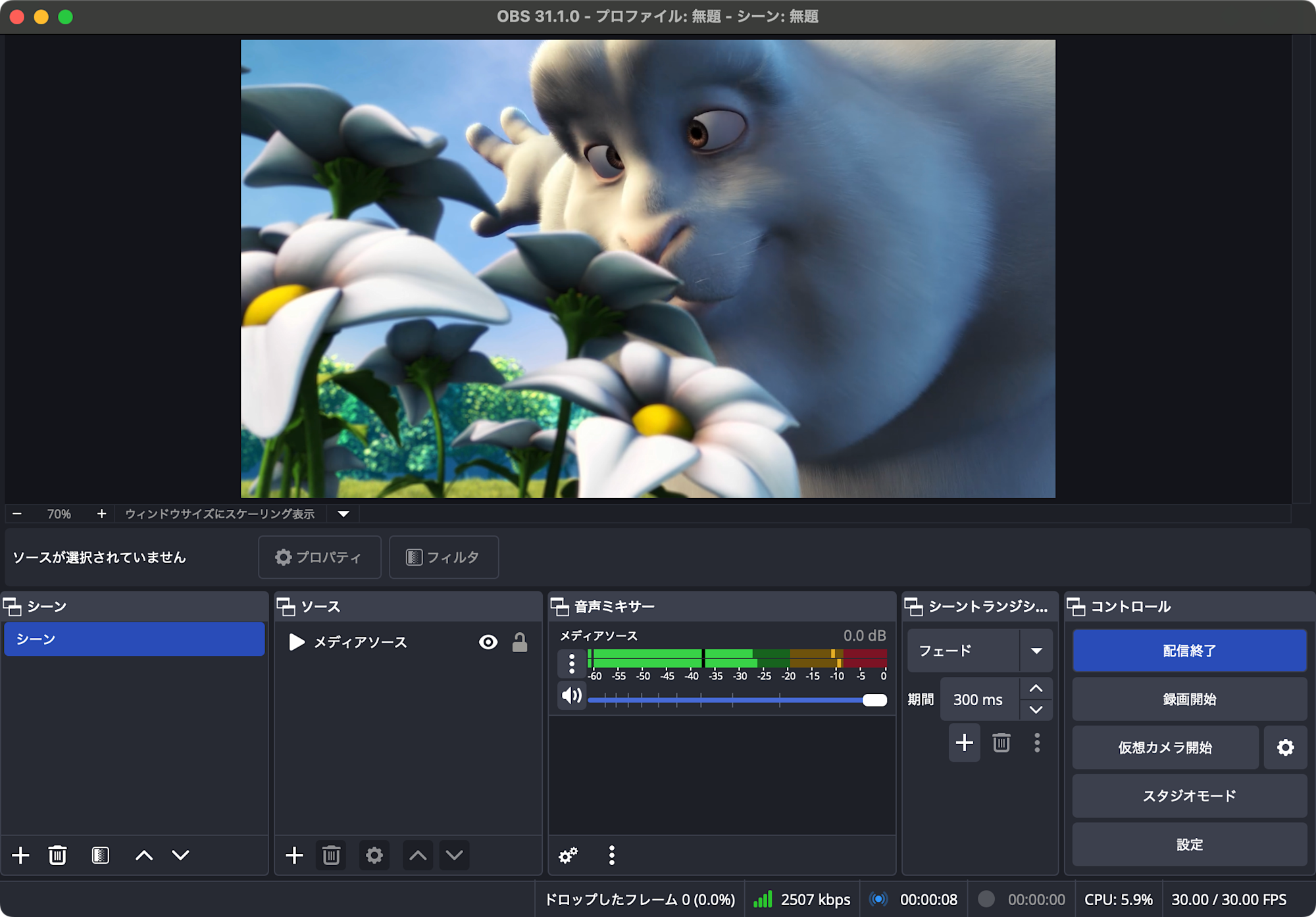Image resolution: width=1316 pixels, height=917 pixels.
Task: Add a new scene with plus icon
Action: (x=20, y=855)
